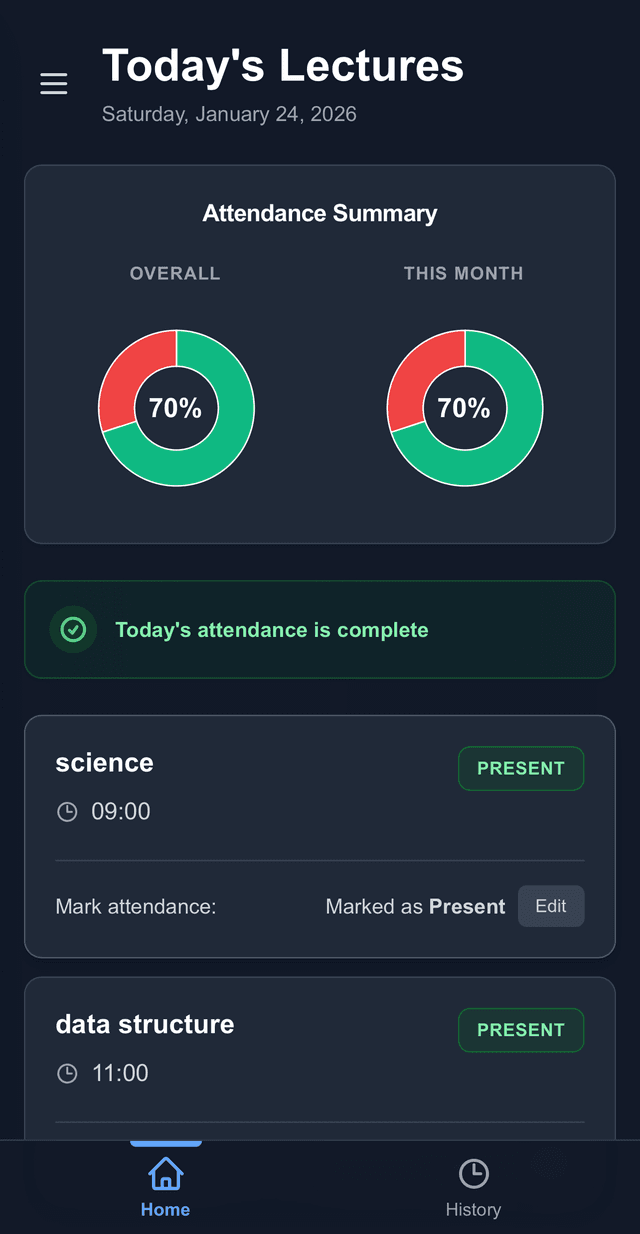Image resolution: width=640 pixels, height=1234 pixels.
Task: Tap the Home house icon
Action: pos(165,1174)
